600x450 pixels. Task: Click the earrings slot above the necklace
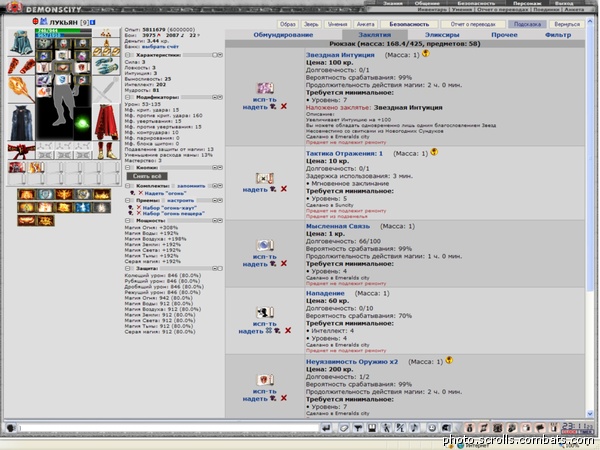click(106, 33)
